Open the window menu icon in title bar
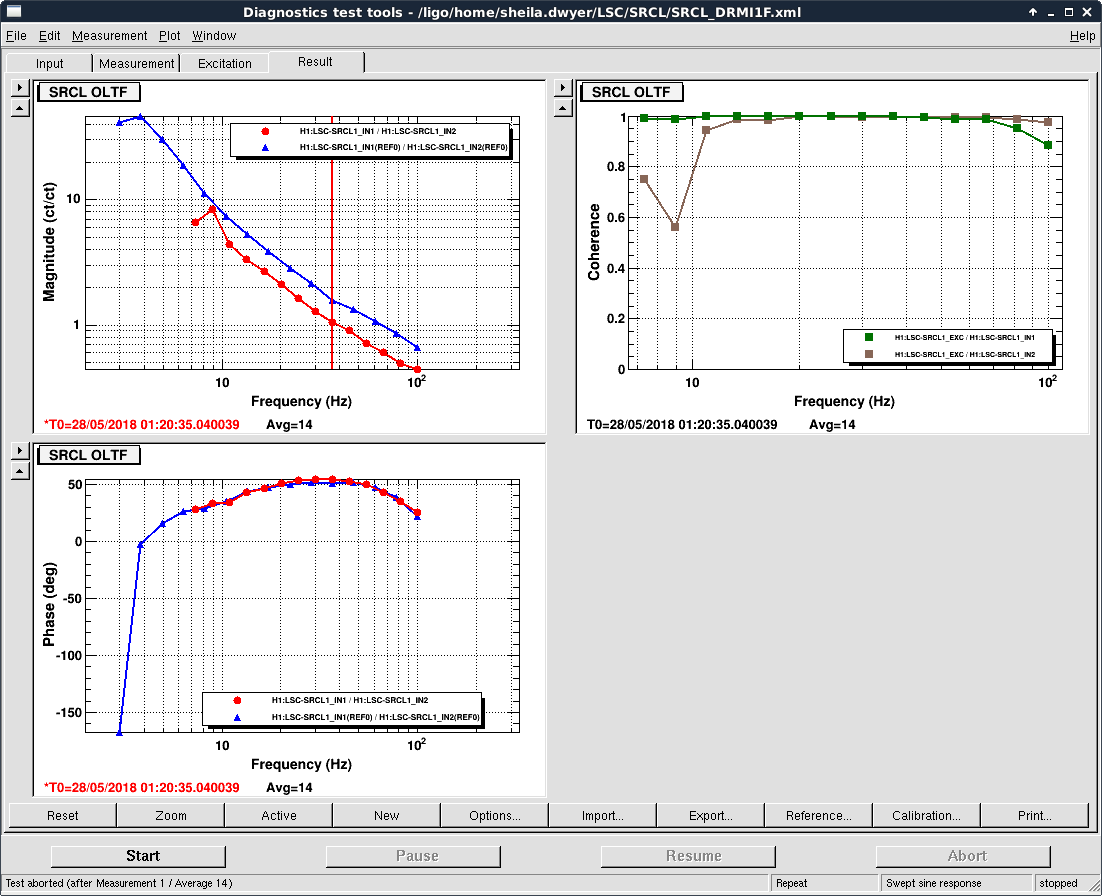1102x896 pixels. click(x=11, y=12)
